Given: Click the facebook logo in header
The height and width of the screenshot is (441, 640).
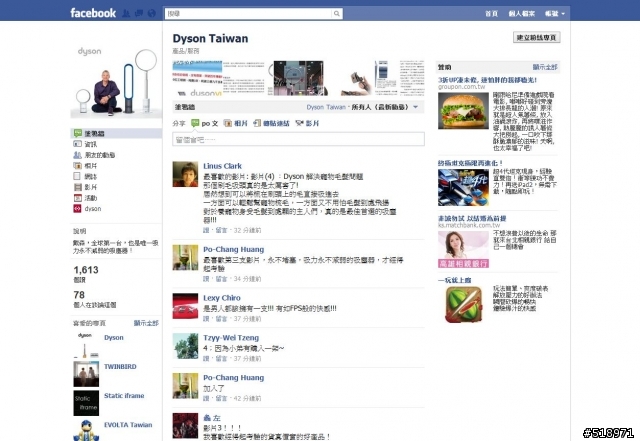Looking at the screenshot, I should click(x=93, y=13).
